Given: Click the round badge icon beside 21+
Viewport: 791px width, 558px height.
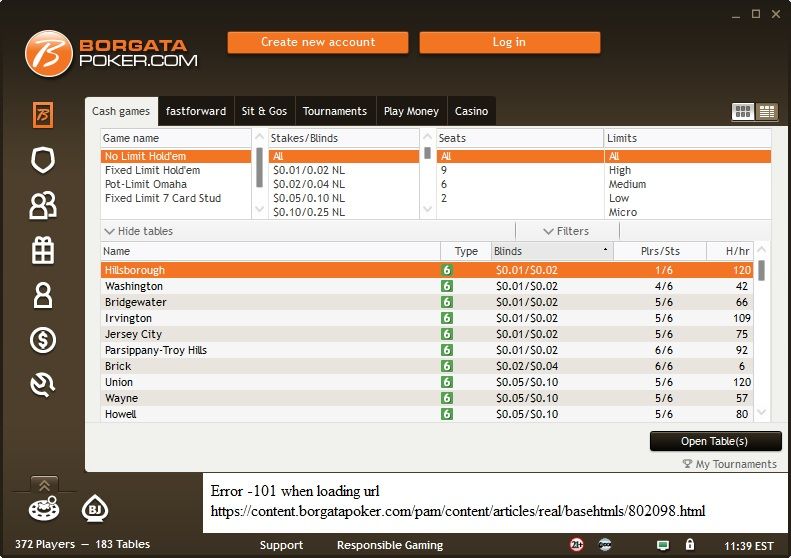Looking at the screenshot, I should [605, 545].
